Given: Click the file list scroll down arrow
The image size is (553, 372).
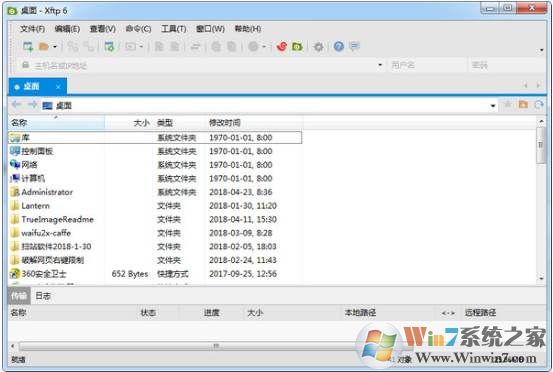Looking at the screenshot, I should (x=541, y=279).
